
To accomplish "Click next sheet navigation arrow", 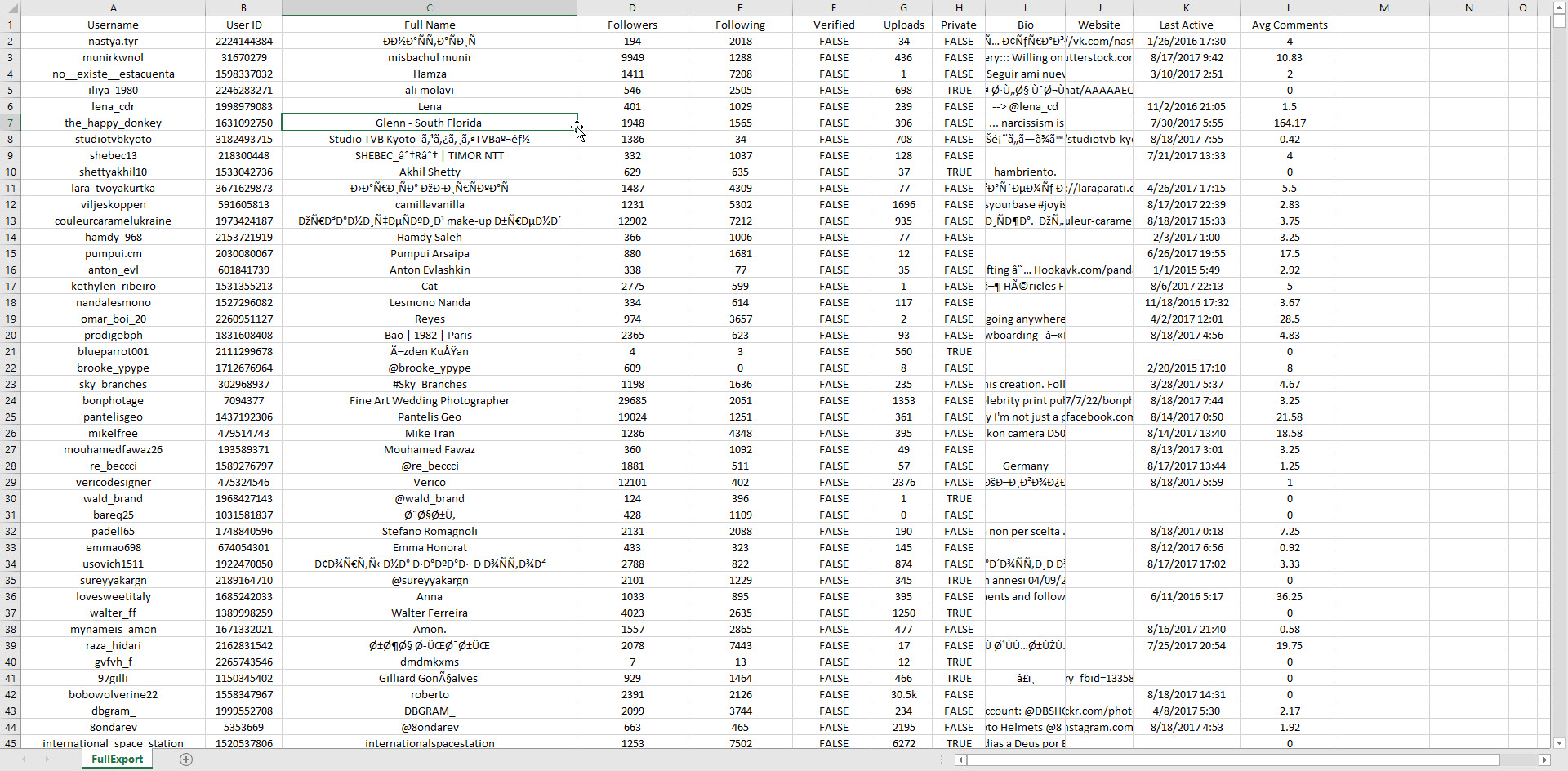I will [47, 760].
